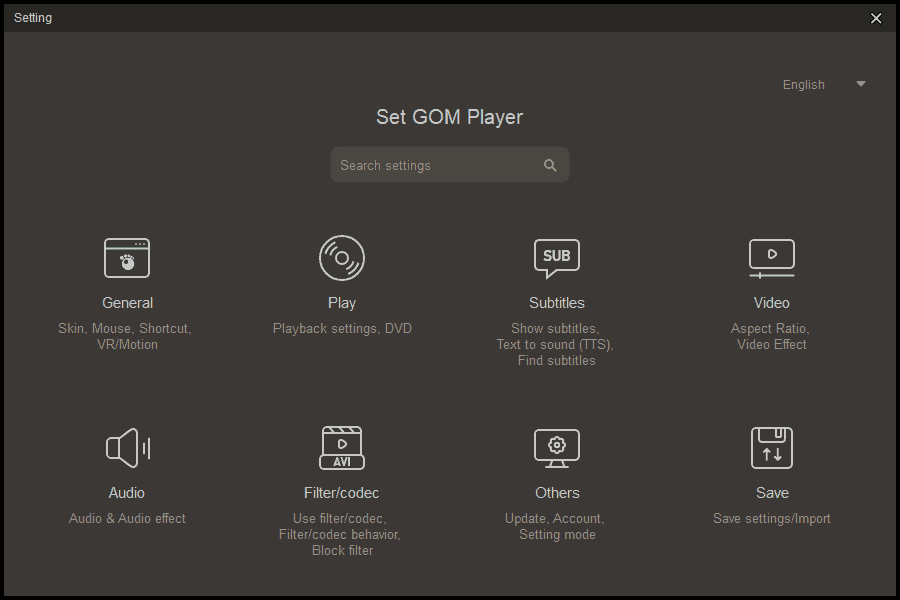The image size is (900, 600).
Task: Click the Audio category label
Action: point(127,493)
